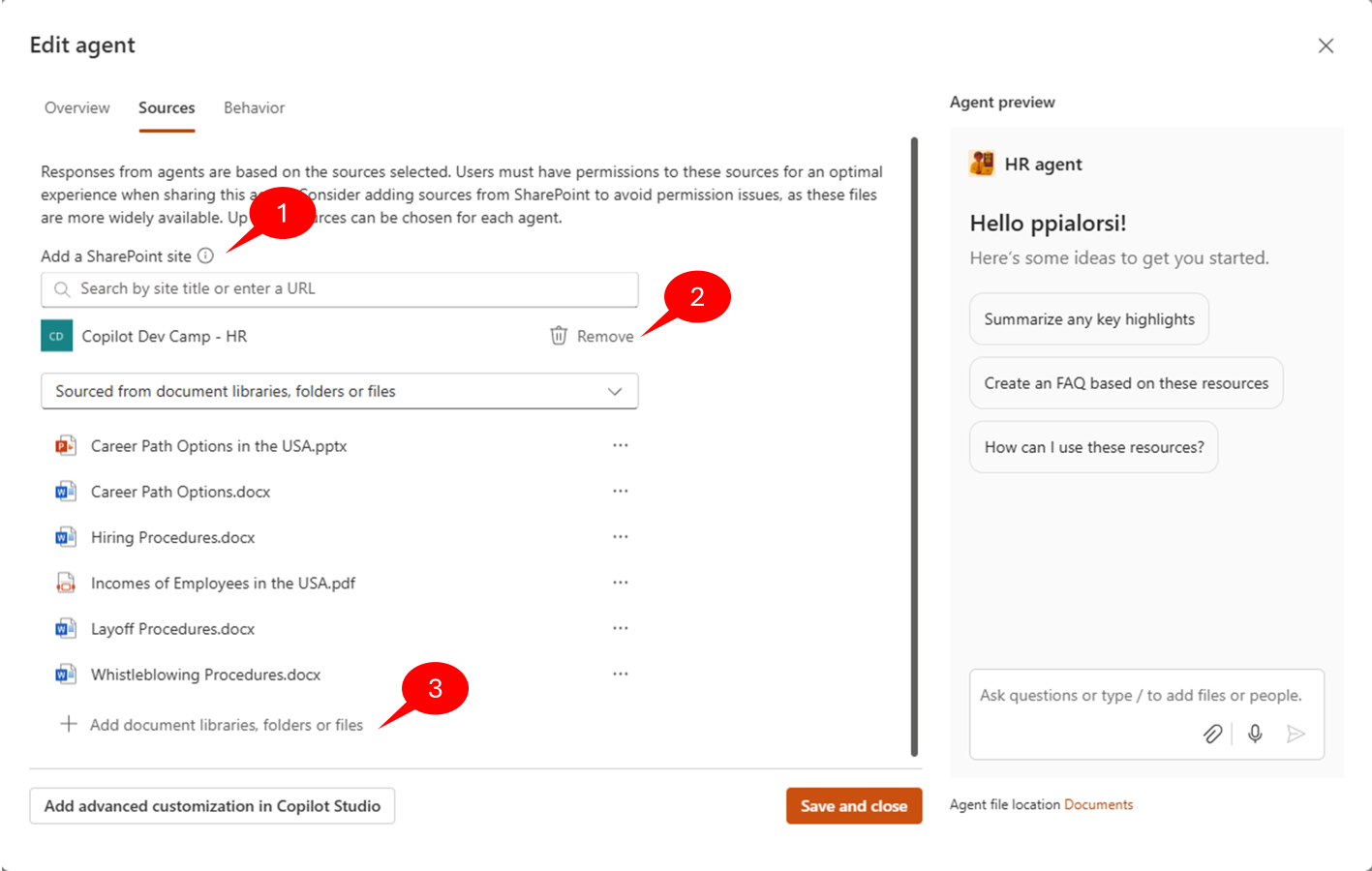Click the microphone icon in chat box

point(1255,734)
